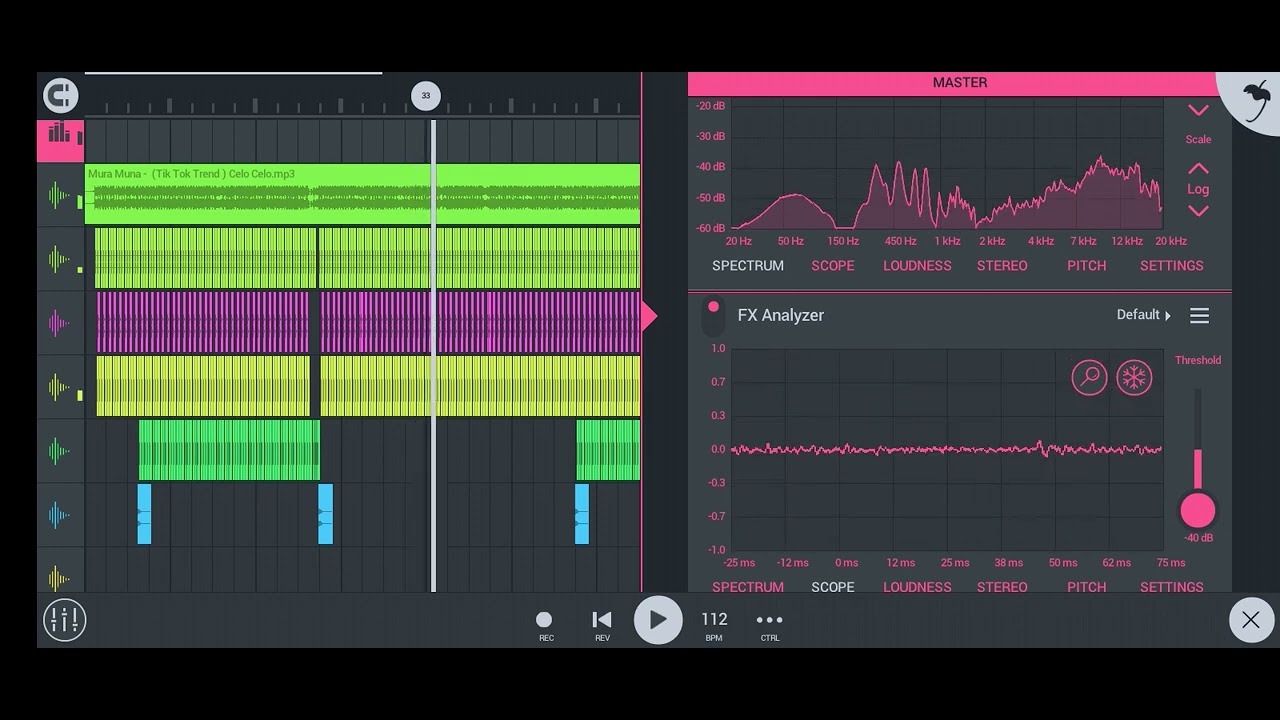1280x720 pixels.
Task: Click the chevron above Log
Action: [1198, 169]
